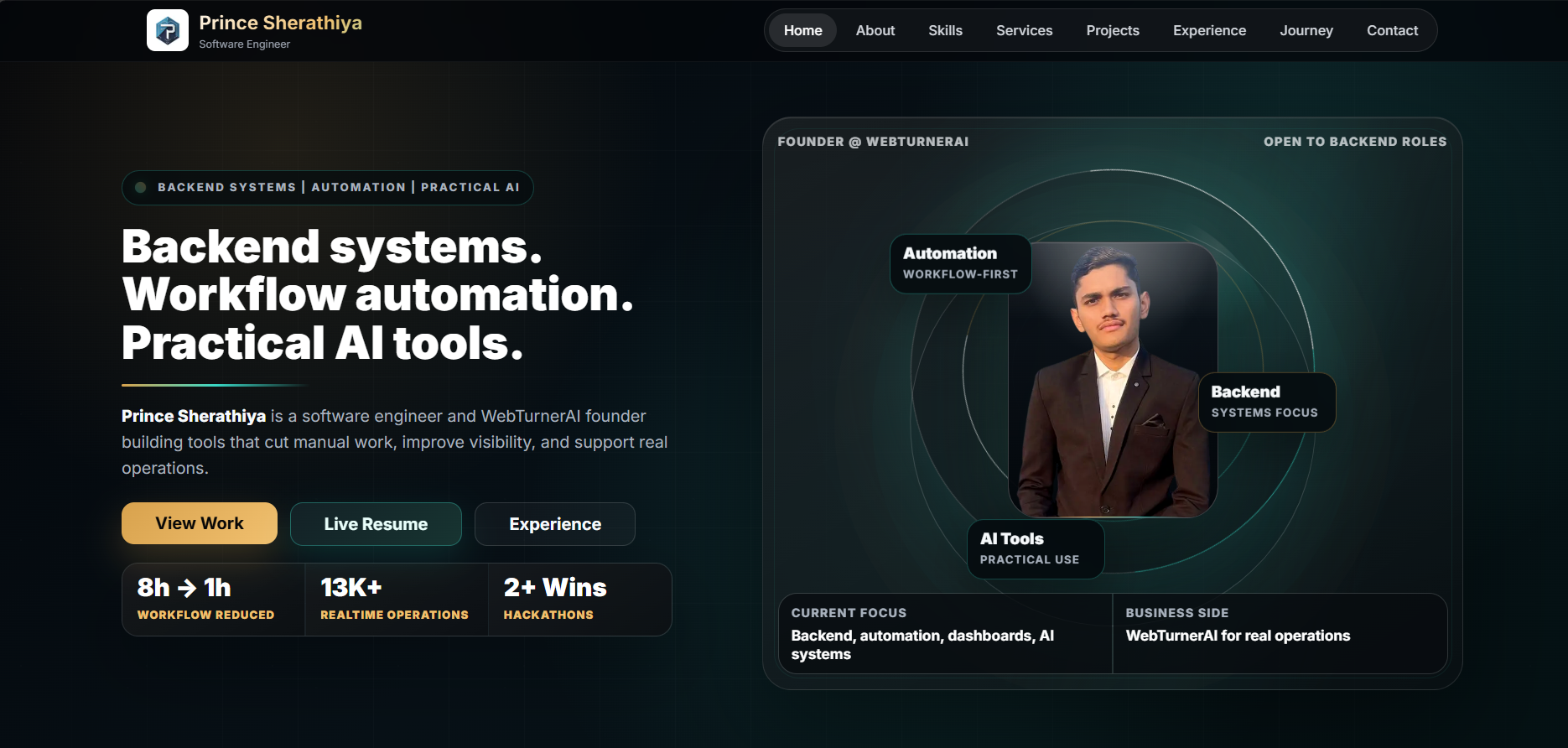1568x748 pixels.
Task: Click the Backend Systems tagline pill
Action: (328, 187)
